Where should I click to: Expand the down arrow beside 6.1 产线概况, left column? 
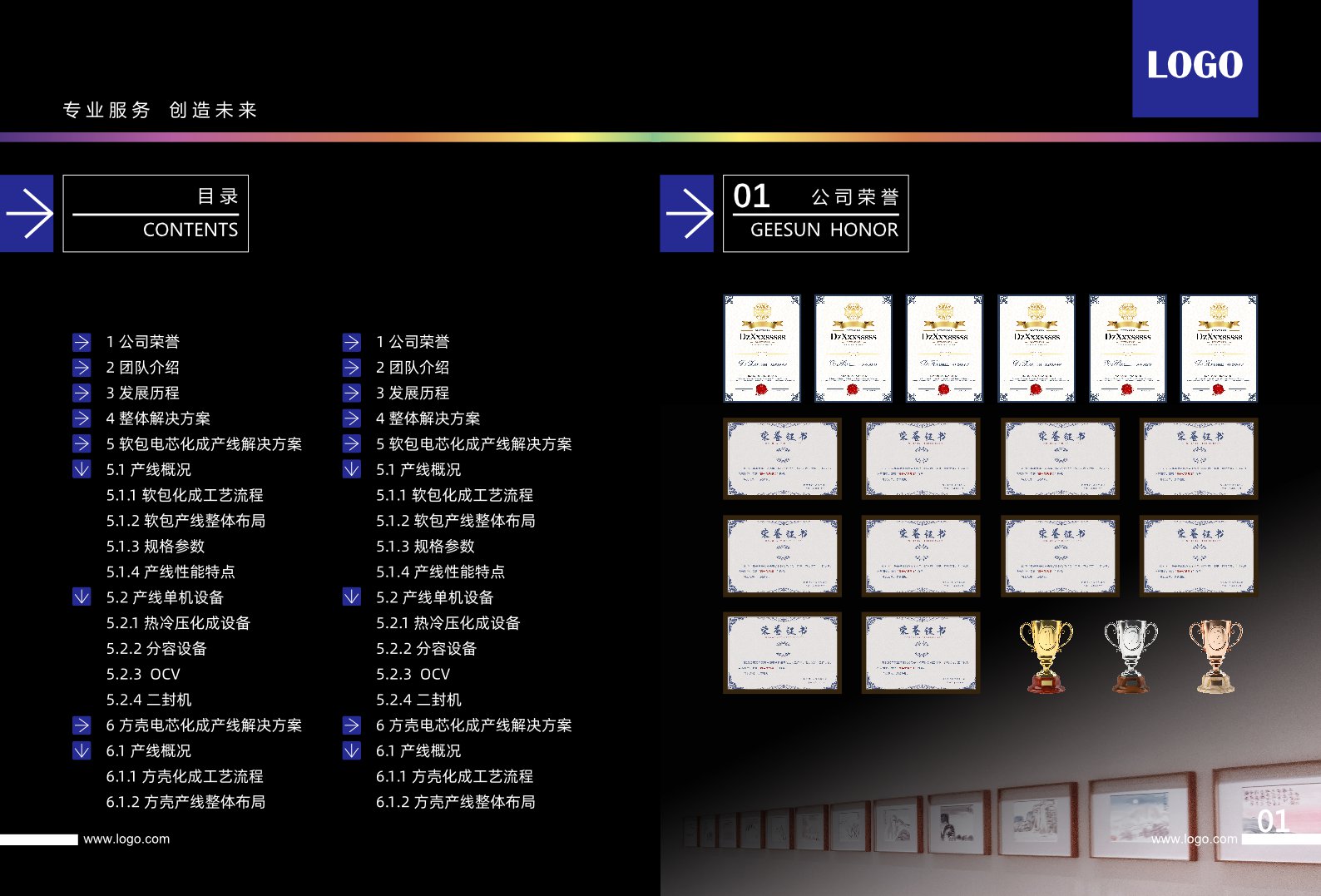pos(82,751)
